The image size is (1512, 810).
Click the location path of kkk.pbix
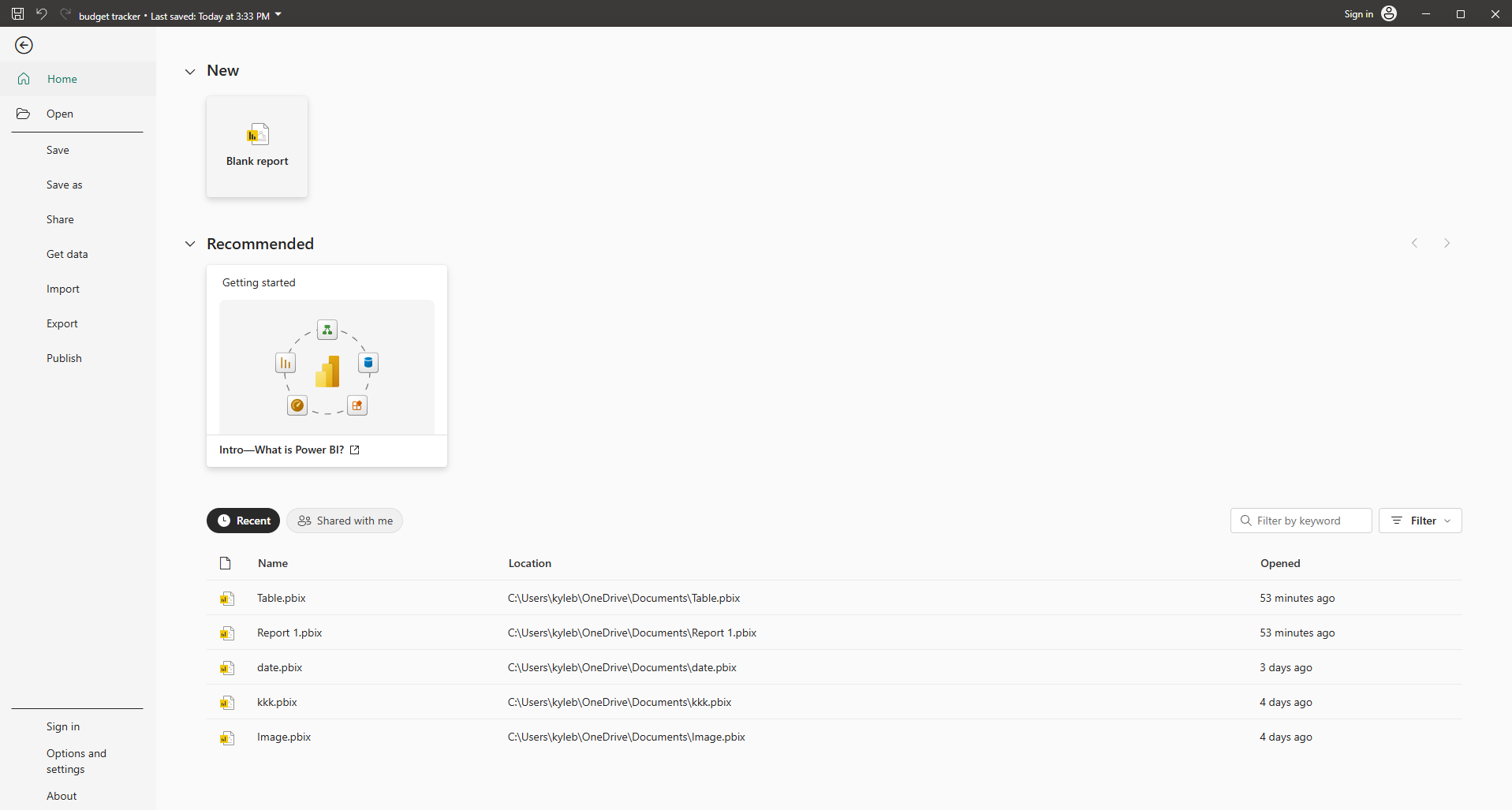(x=619, y=702)
